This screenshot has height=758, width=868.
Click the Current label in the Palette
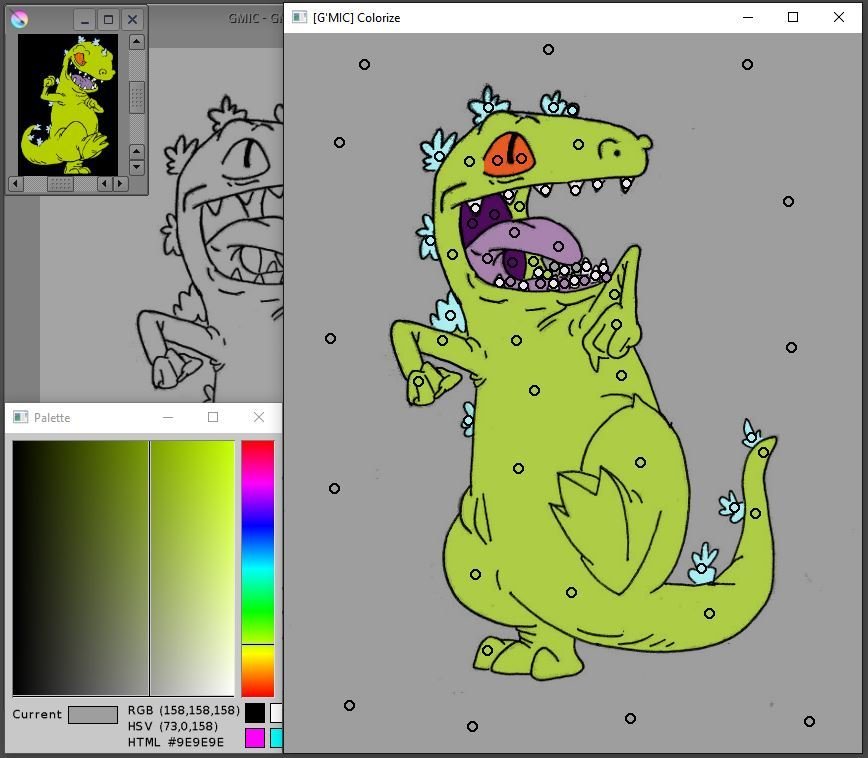click(x=37, y=714)
